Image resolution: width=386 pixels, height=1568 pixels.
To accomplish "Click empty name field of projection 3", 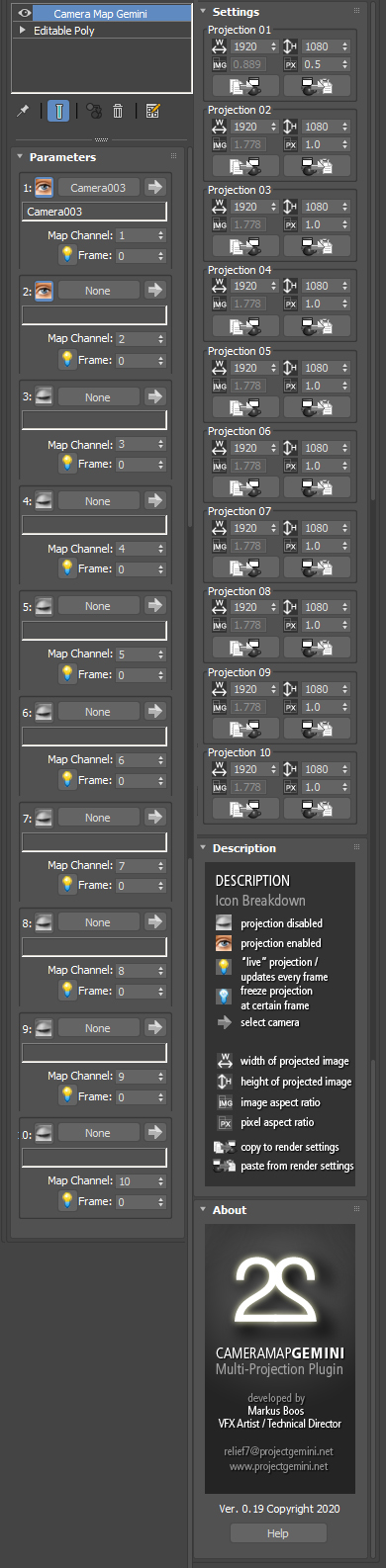I will coord(94,420).
